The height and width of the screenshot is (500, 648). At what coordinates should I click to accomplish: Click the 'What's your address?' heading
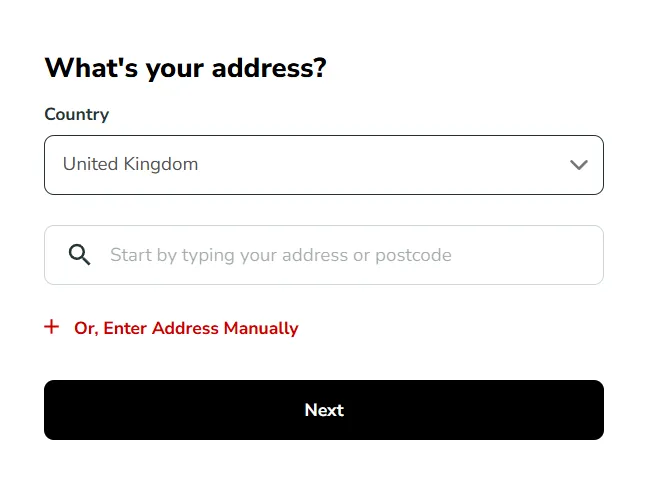186,68
